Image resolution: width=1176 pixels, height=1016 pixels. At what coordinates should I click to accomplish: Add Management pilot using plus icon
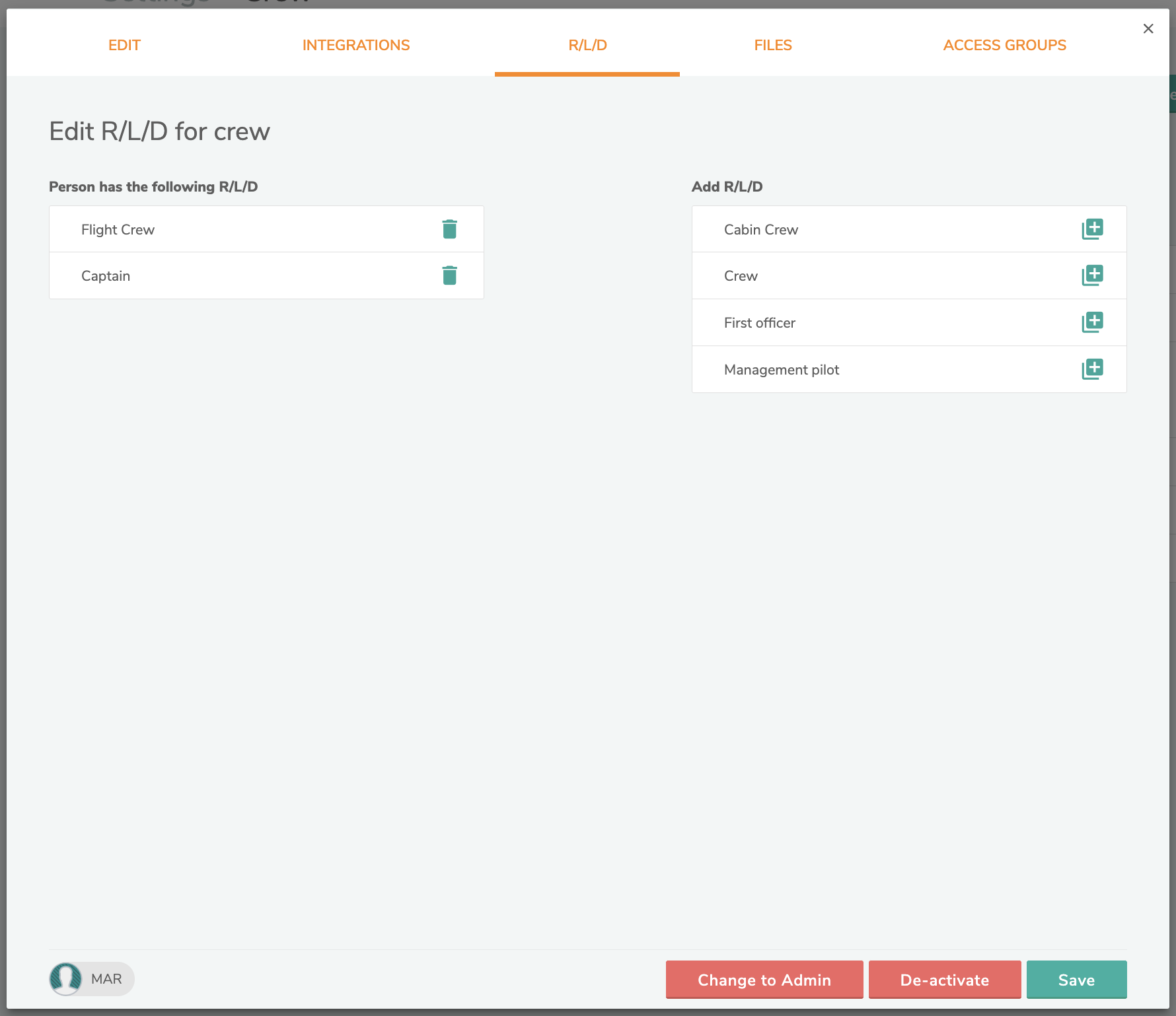(x=1092, y=369)
